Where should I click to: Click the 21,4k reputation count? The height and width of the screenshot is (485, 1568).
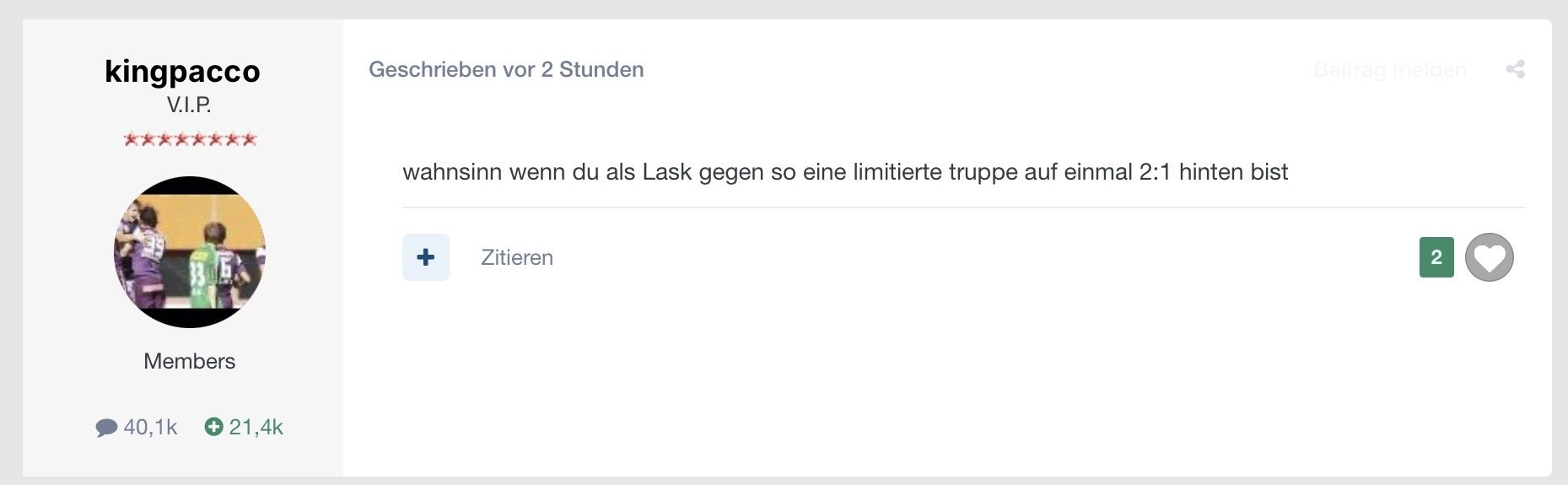[256, 427]
